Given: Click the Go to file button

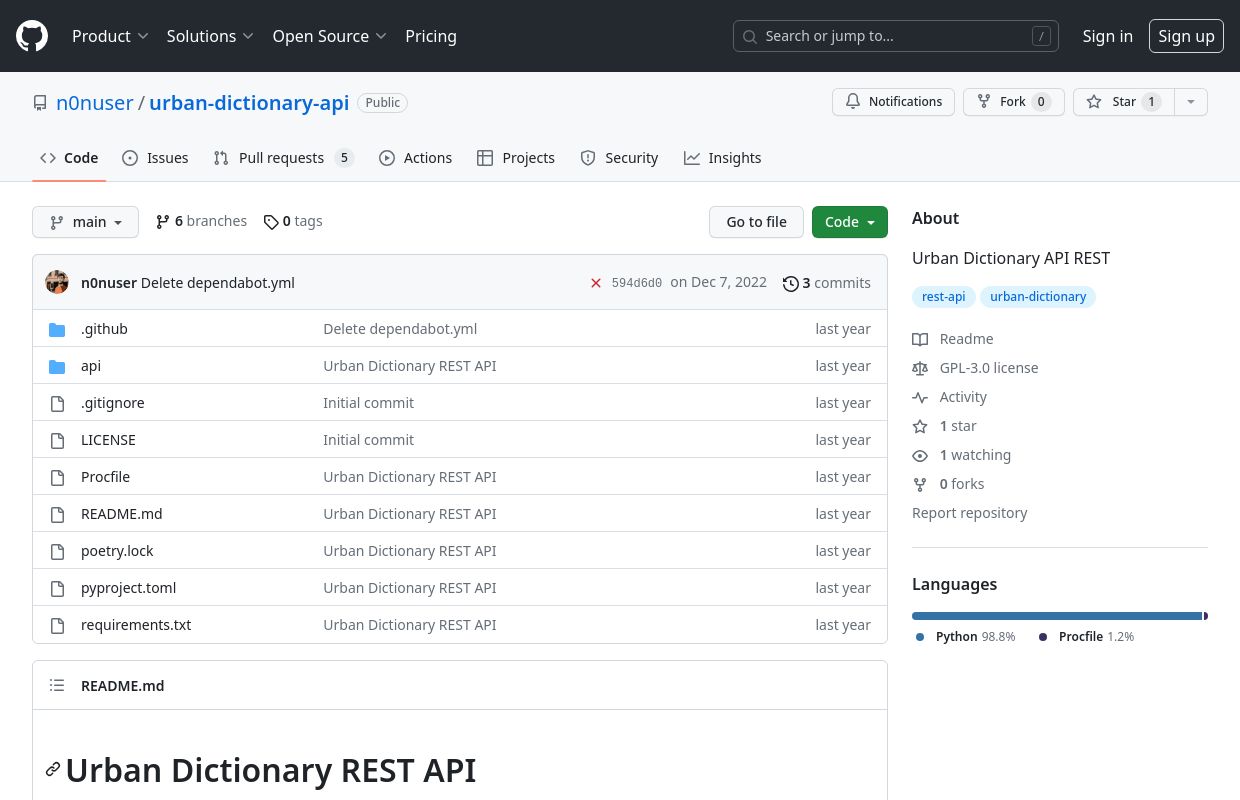Looking at the screenshot, I should [756, 222].
